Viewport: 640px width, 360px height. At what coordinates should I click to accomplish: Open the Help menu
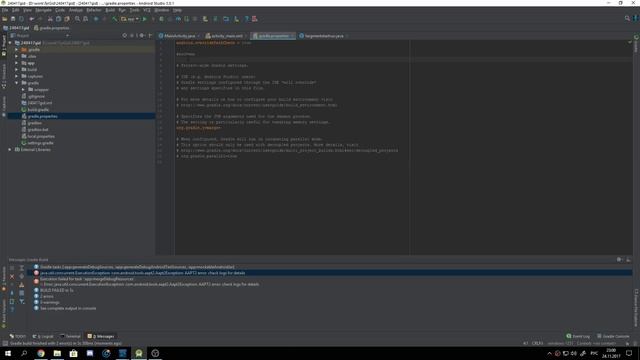pos(177,10)
